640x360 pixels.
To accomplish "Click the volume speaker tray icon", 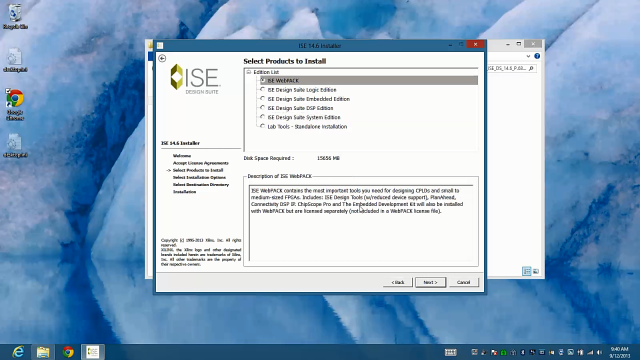I will [x=600, y=352].
